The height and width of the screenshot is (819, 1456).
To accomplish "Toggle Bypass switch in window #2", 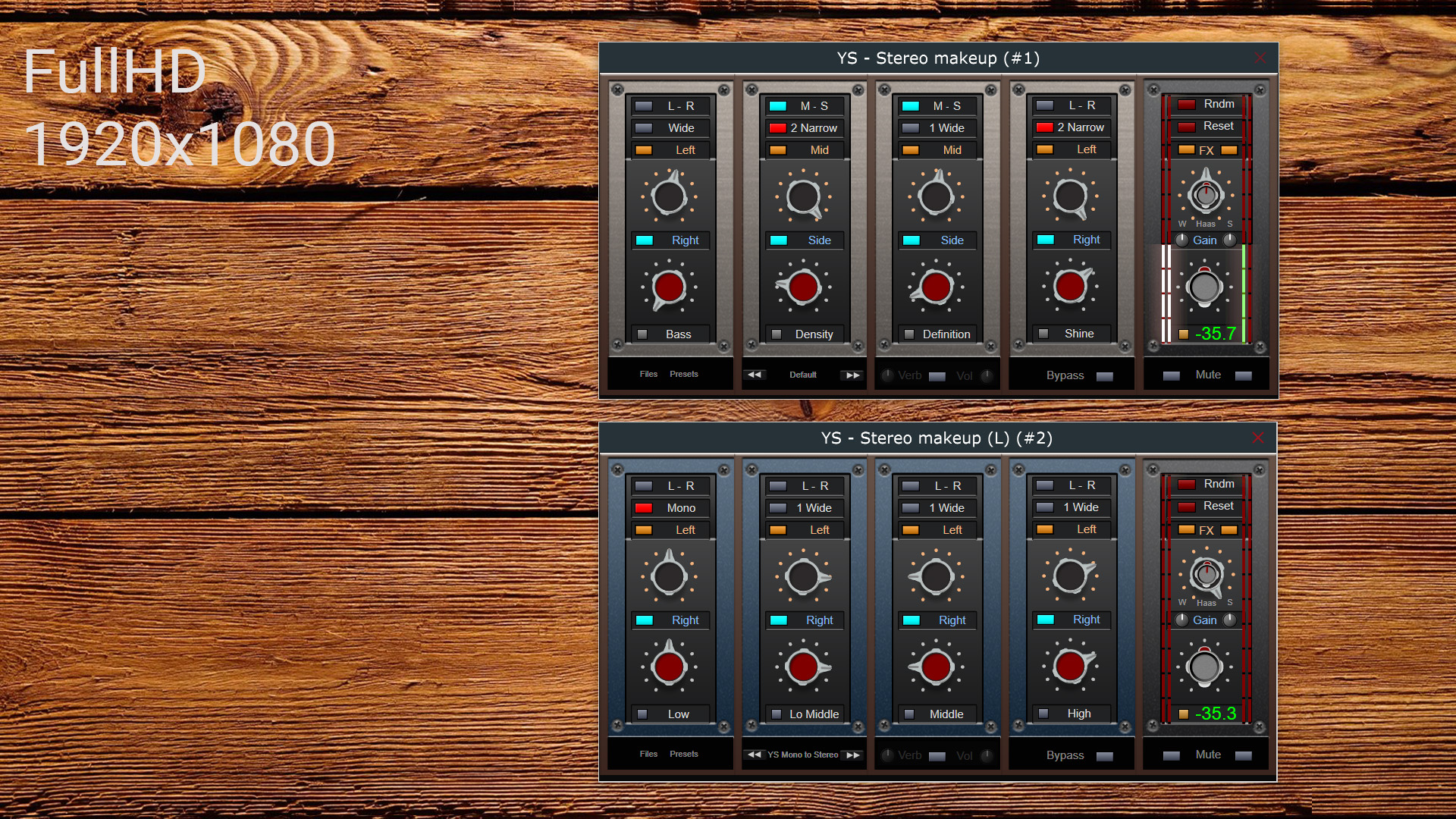I will click(1105, 756).
